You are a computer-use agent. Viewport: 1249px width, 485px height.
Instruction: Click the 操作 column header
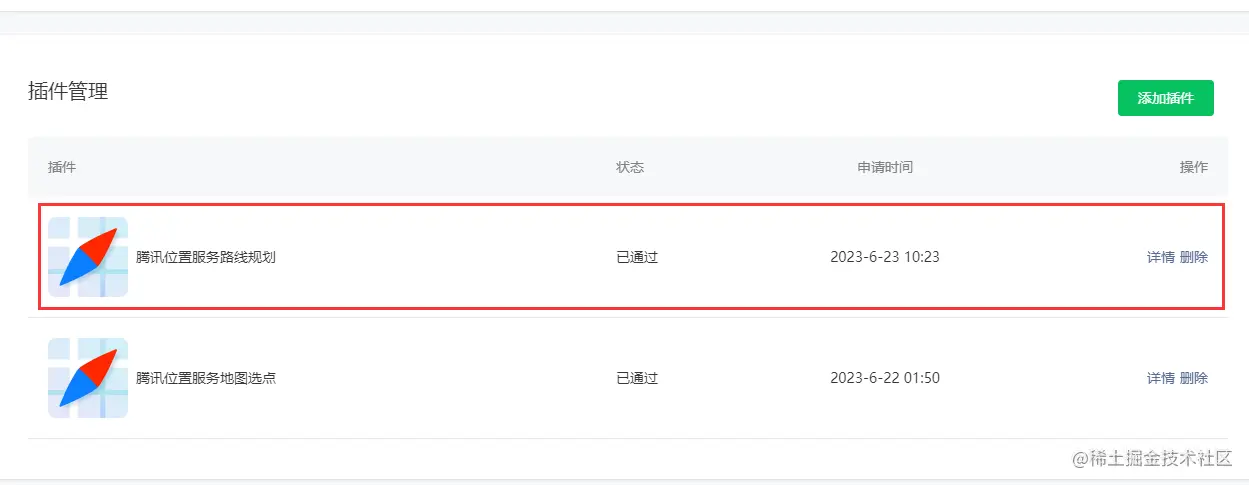click(x=1194, y=167)
